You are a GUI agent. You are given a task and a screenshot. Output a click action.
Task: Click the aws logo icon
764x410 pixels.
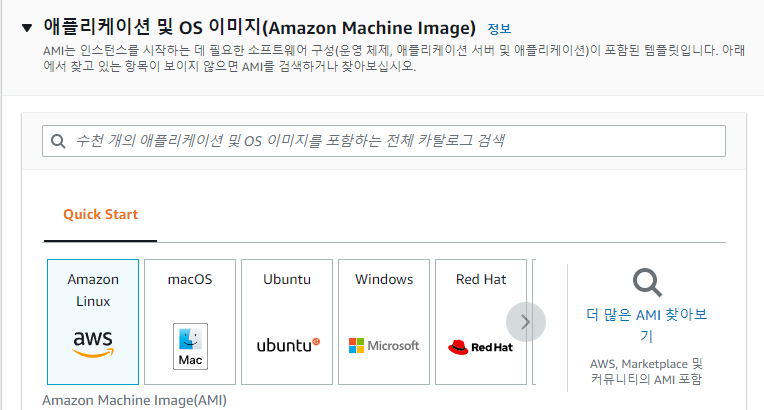pyautogui.click(x=93, y=344)
